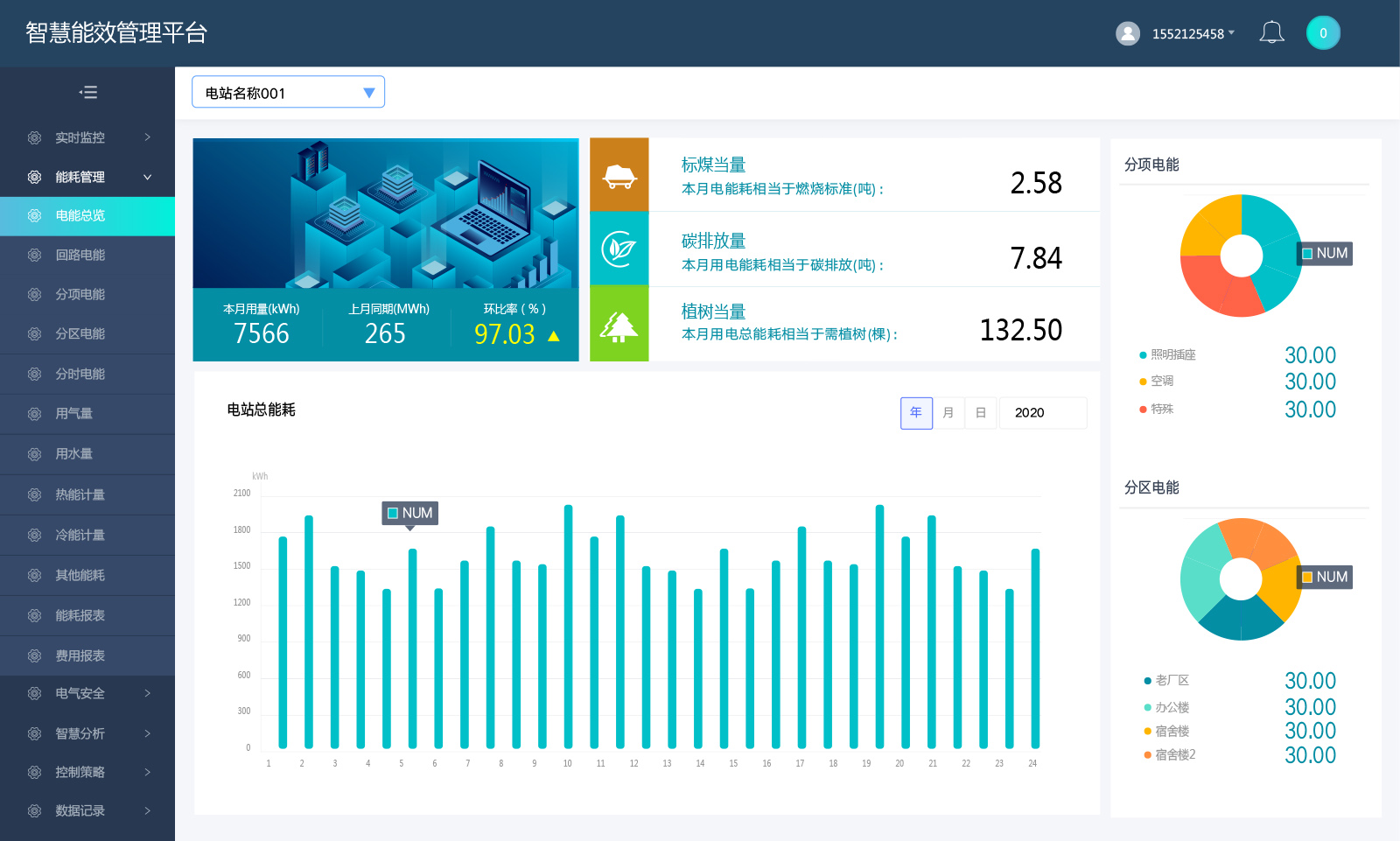Click the gear icon beside 实时监控
1400x841 pixels.
(34, 137)
